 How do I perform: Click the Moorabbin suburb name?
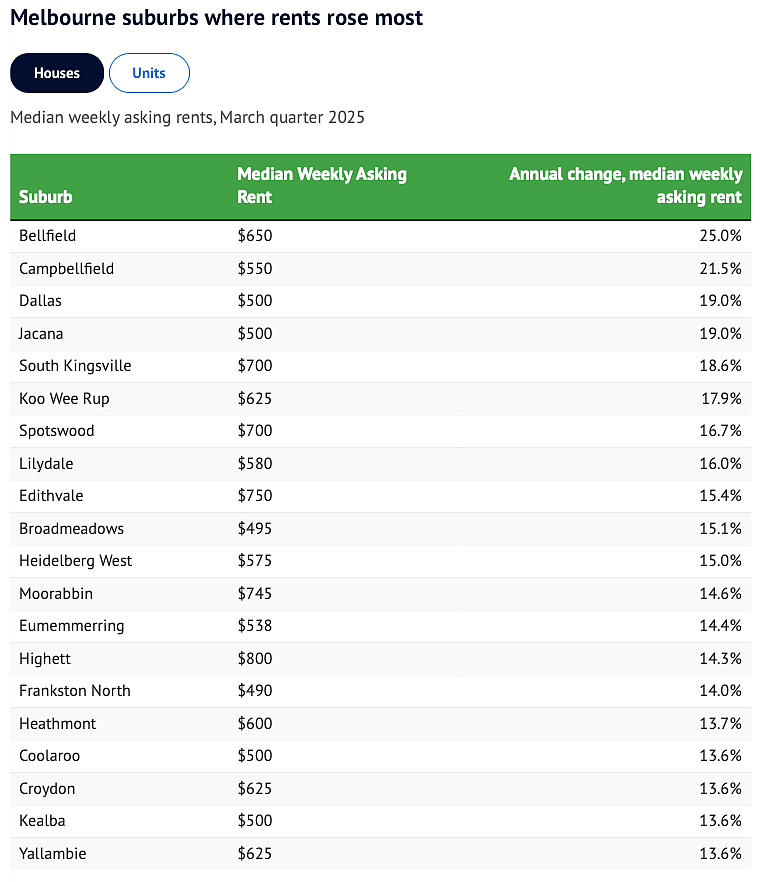click(56, 593)
